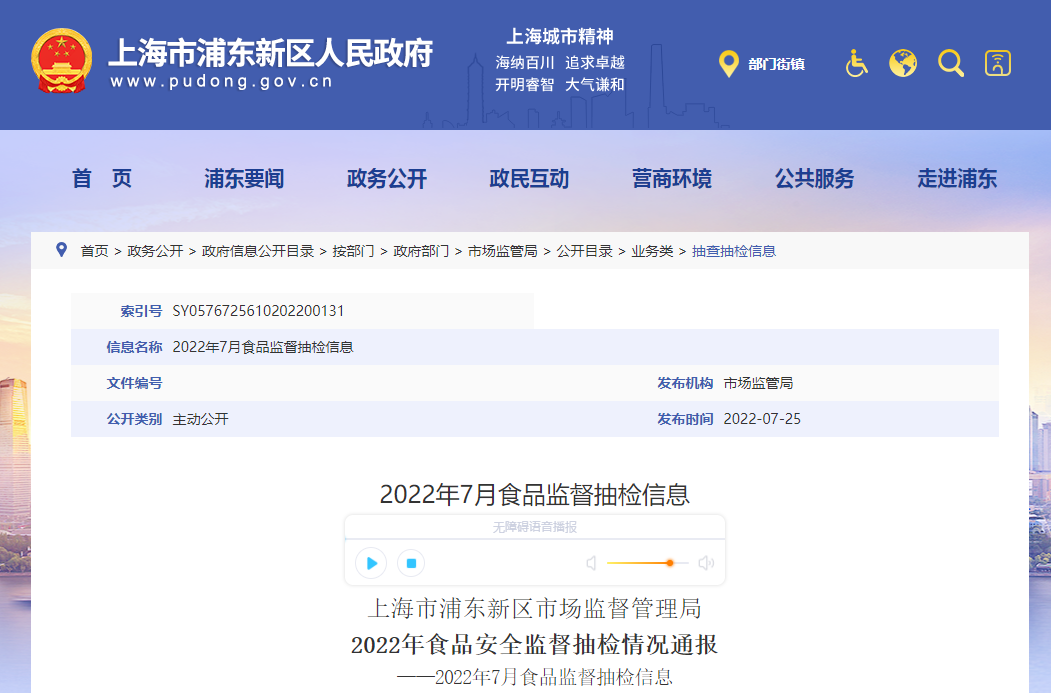Click the breadcrumb location pin icon
The height and width of the screenshot is (693, 1051).
tap(61, 250)
